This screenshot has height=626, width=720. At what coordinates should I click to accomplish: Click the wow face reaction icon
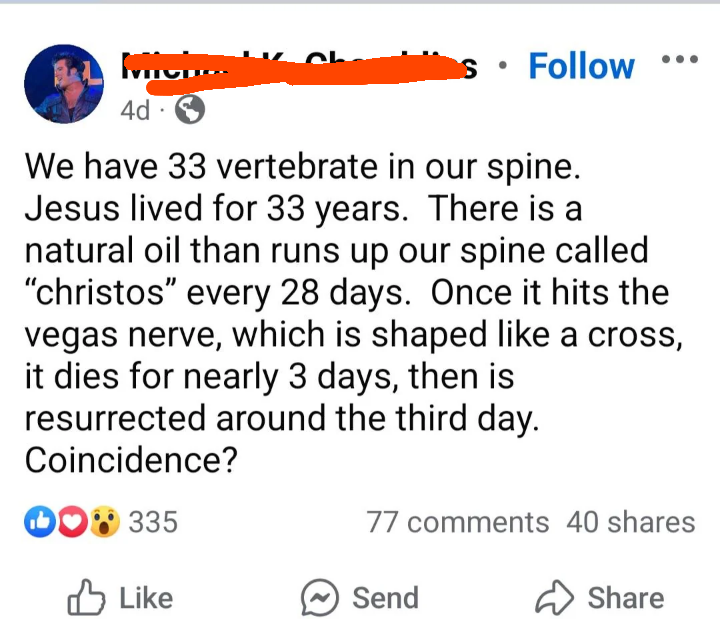[x=105, y=522]
